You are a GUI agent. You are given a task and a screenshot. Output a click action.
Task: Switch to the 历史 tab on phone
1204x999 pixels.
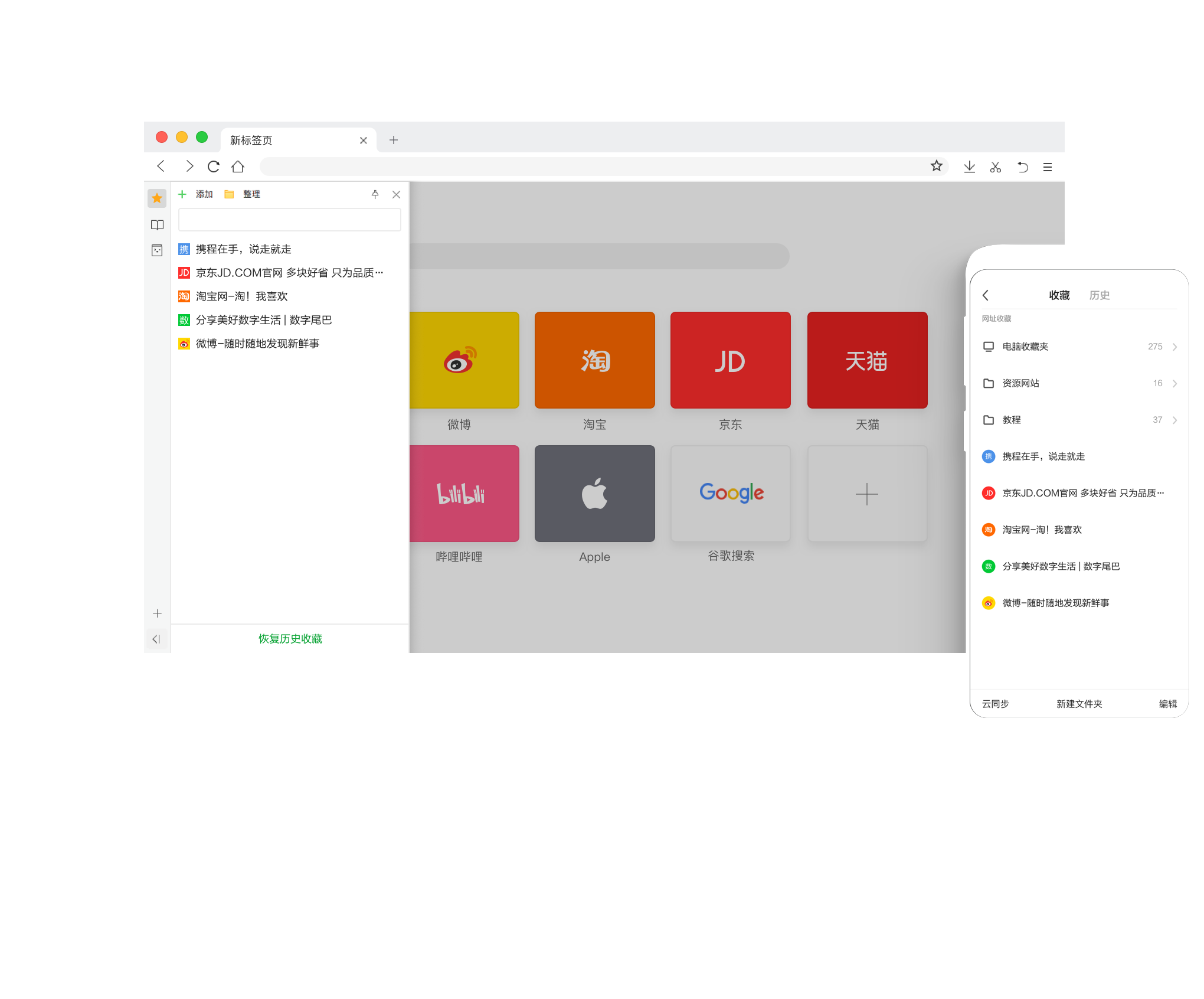click(x=1099, y=295)
